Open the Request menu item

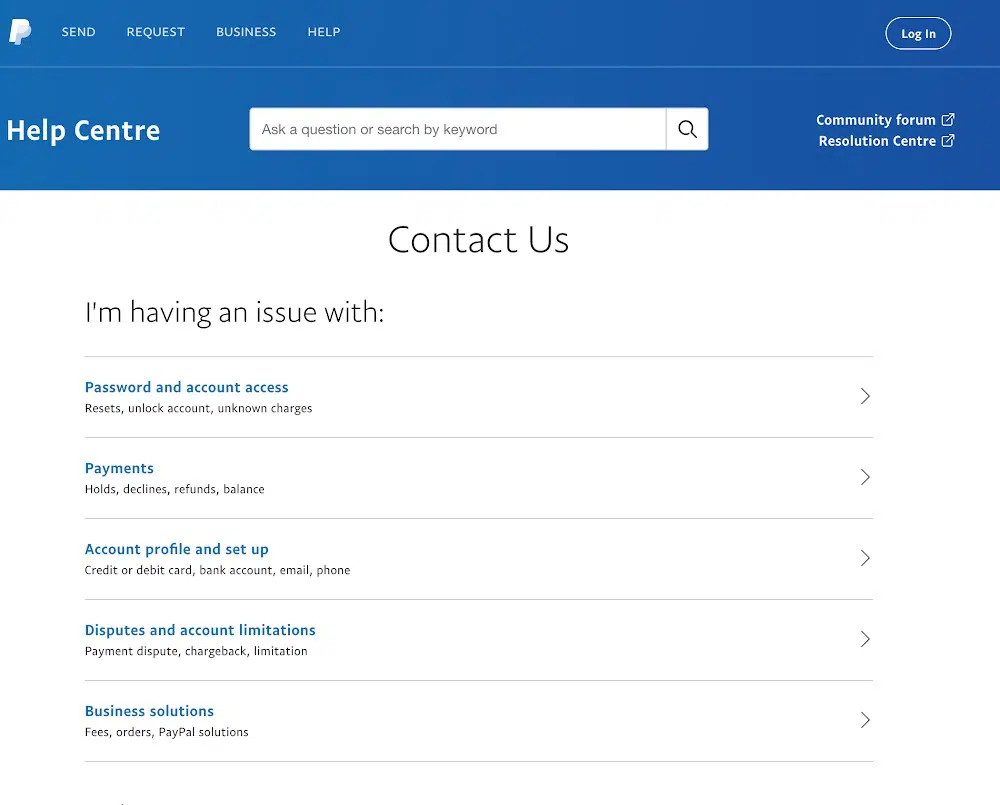point(155,32)
